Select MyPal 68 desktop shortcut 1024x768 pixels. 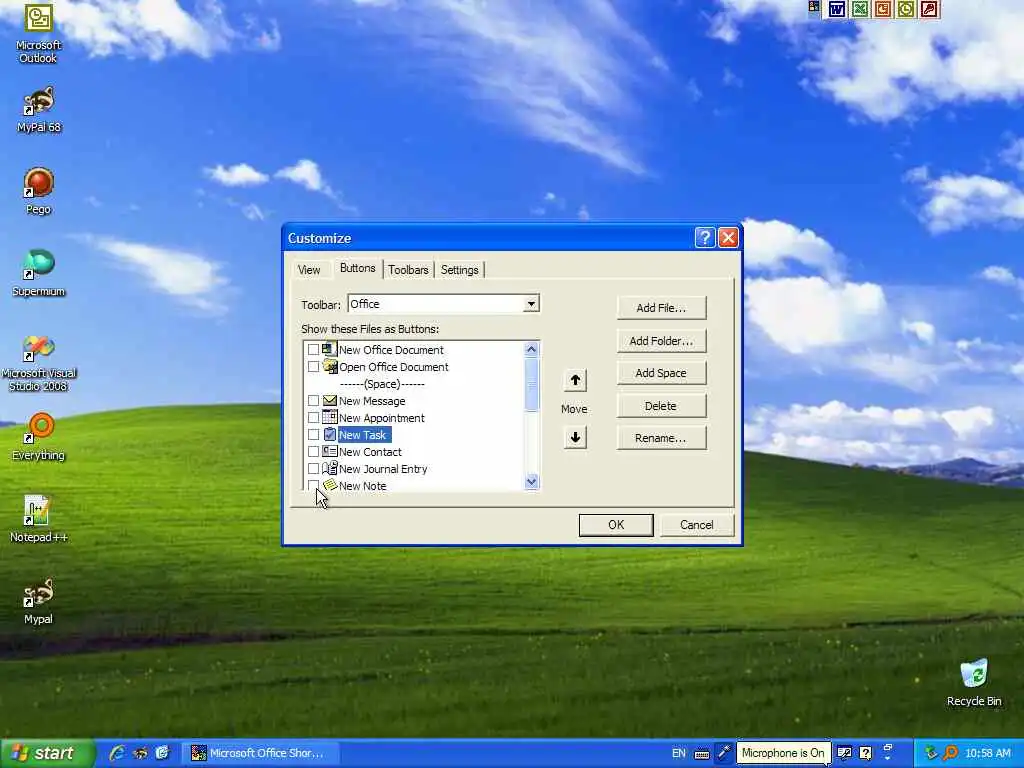click(39, 109)
